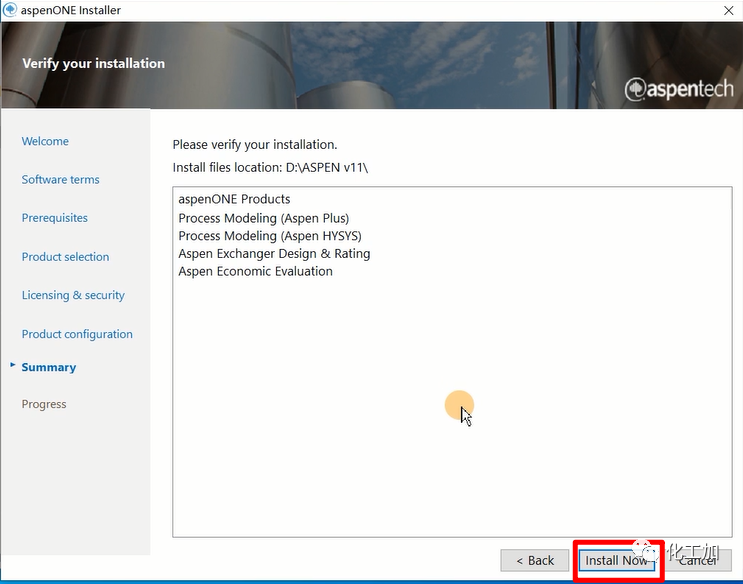743x584 pixels.
Task: Click the aspenONE Installer title bar icon
Action: click(x=10, y=10)
